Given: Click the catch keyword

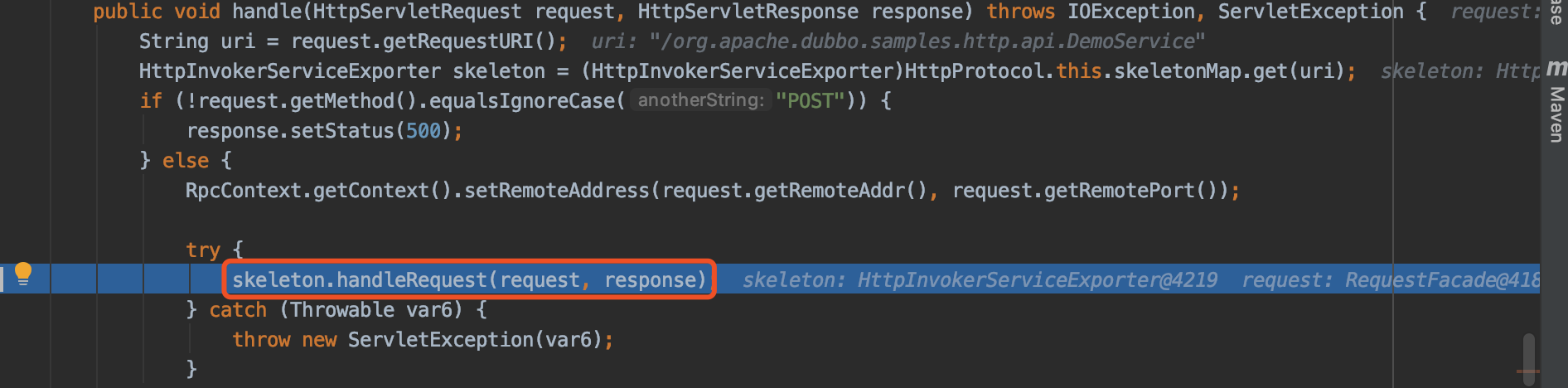Looking at the screenshot, I should tap(238, 310).
